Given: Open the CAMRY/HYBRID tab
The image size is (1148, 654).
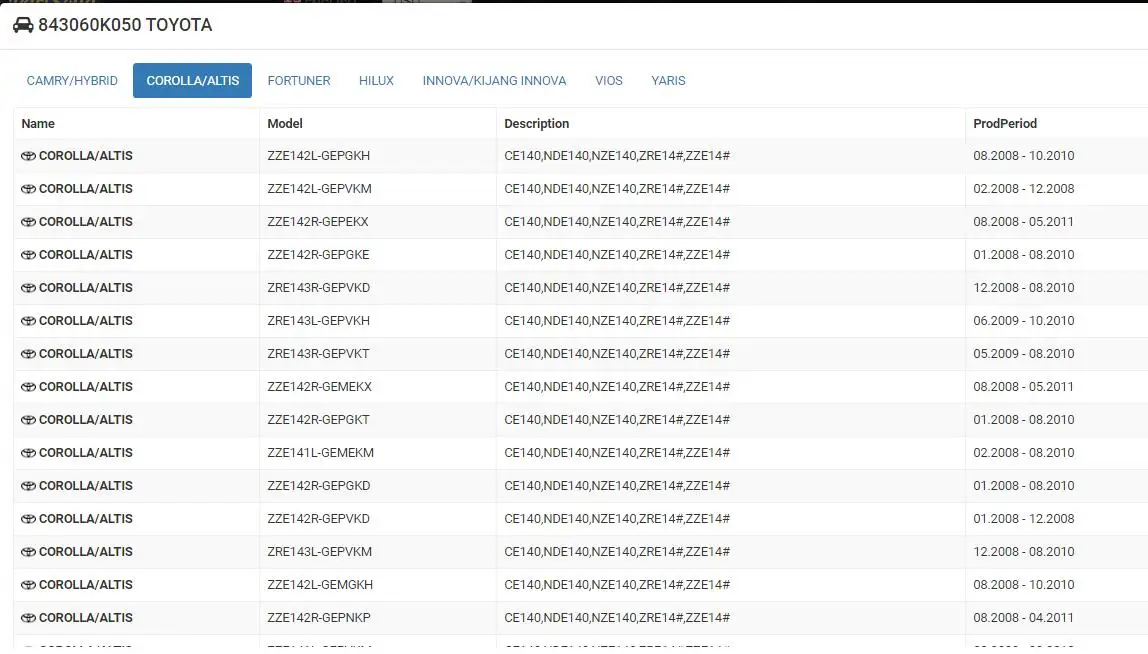Looking at the screenshot, I should (x=72, y=81).
